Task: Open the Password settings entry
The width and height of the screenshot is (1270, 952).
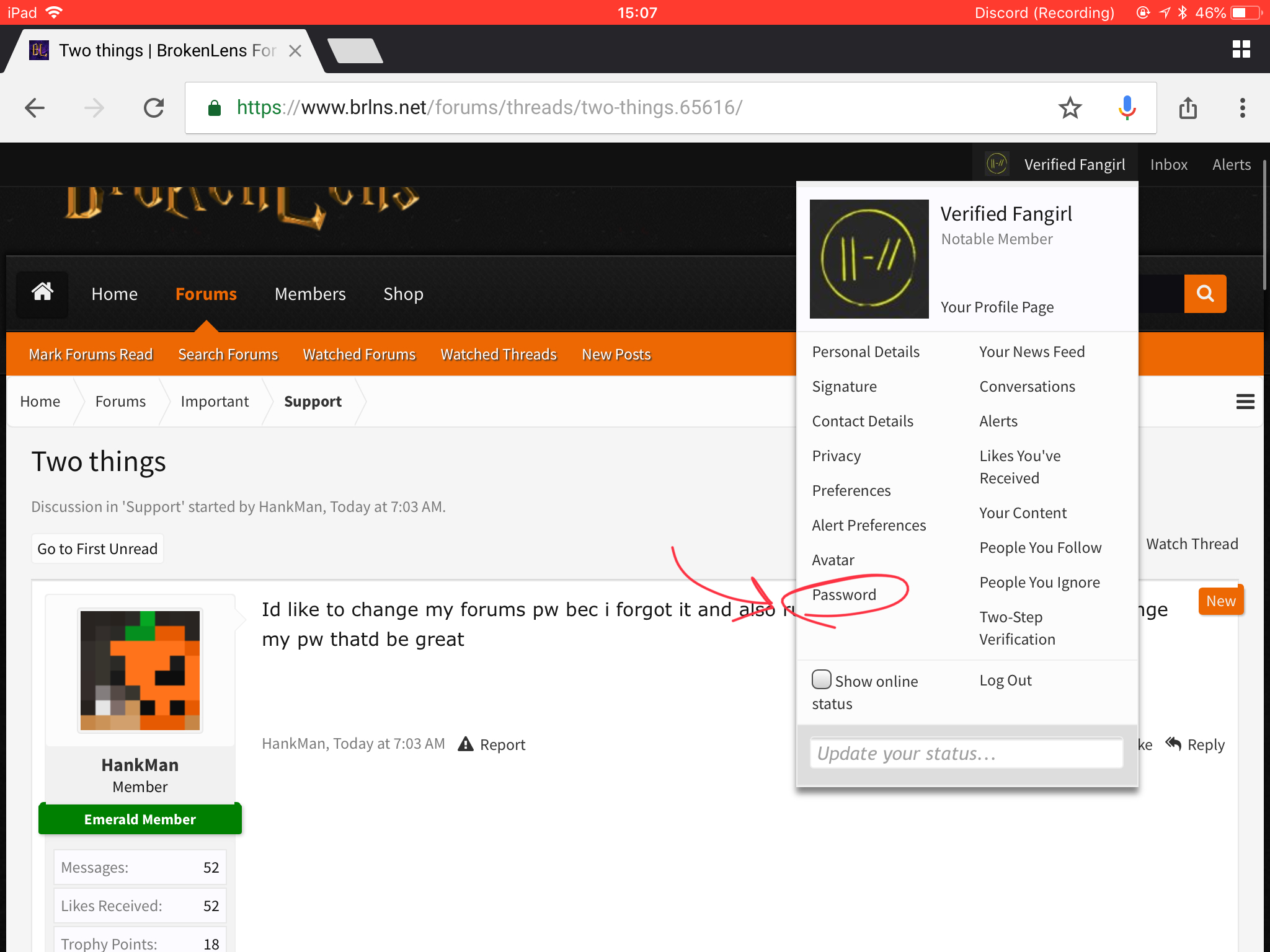Action: click(844, 594)
